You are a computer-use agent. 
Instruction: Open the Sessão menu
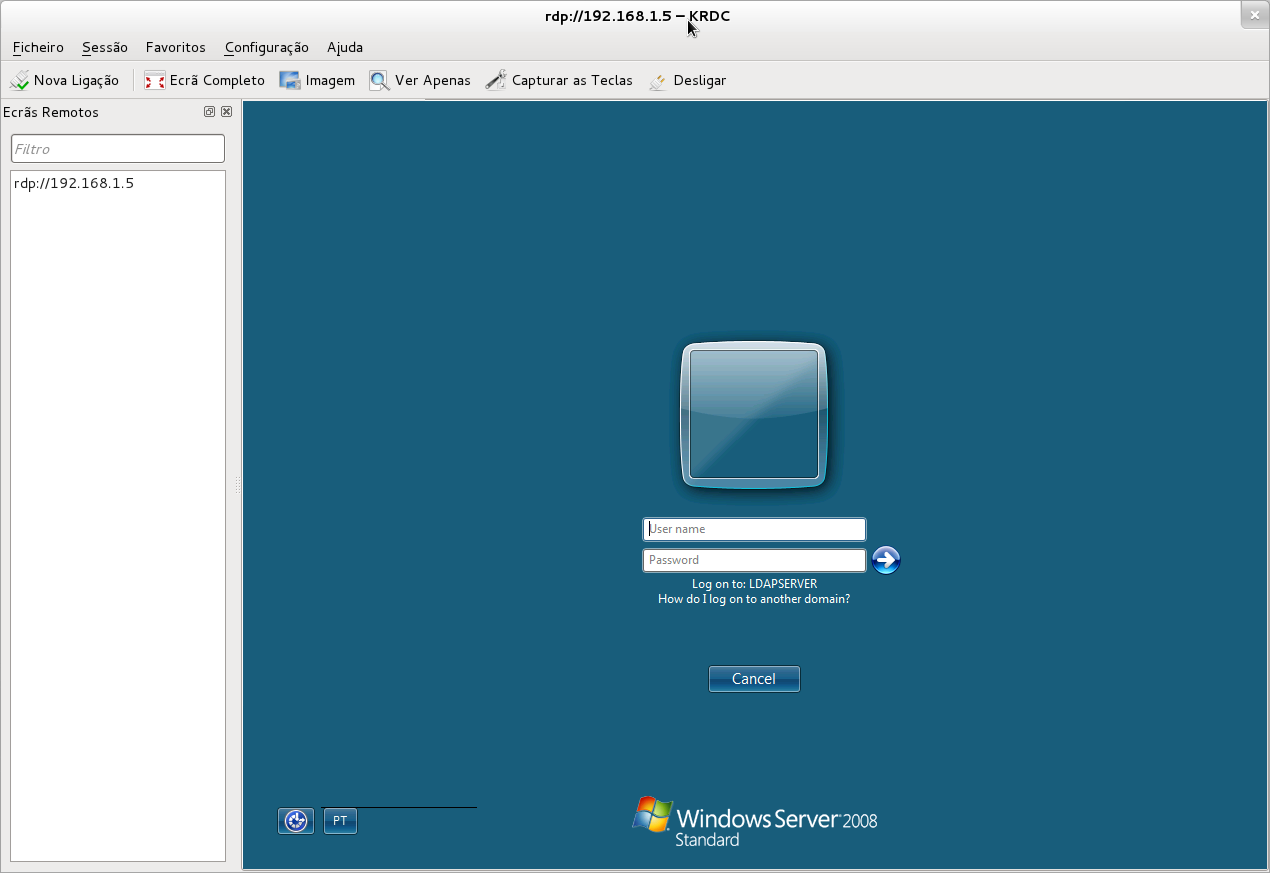point(105,47)
